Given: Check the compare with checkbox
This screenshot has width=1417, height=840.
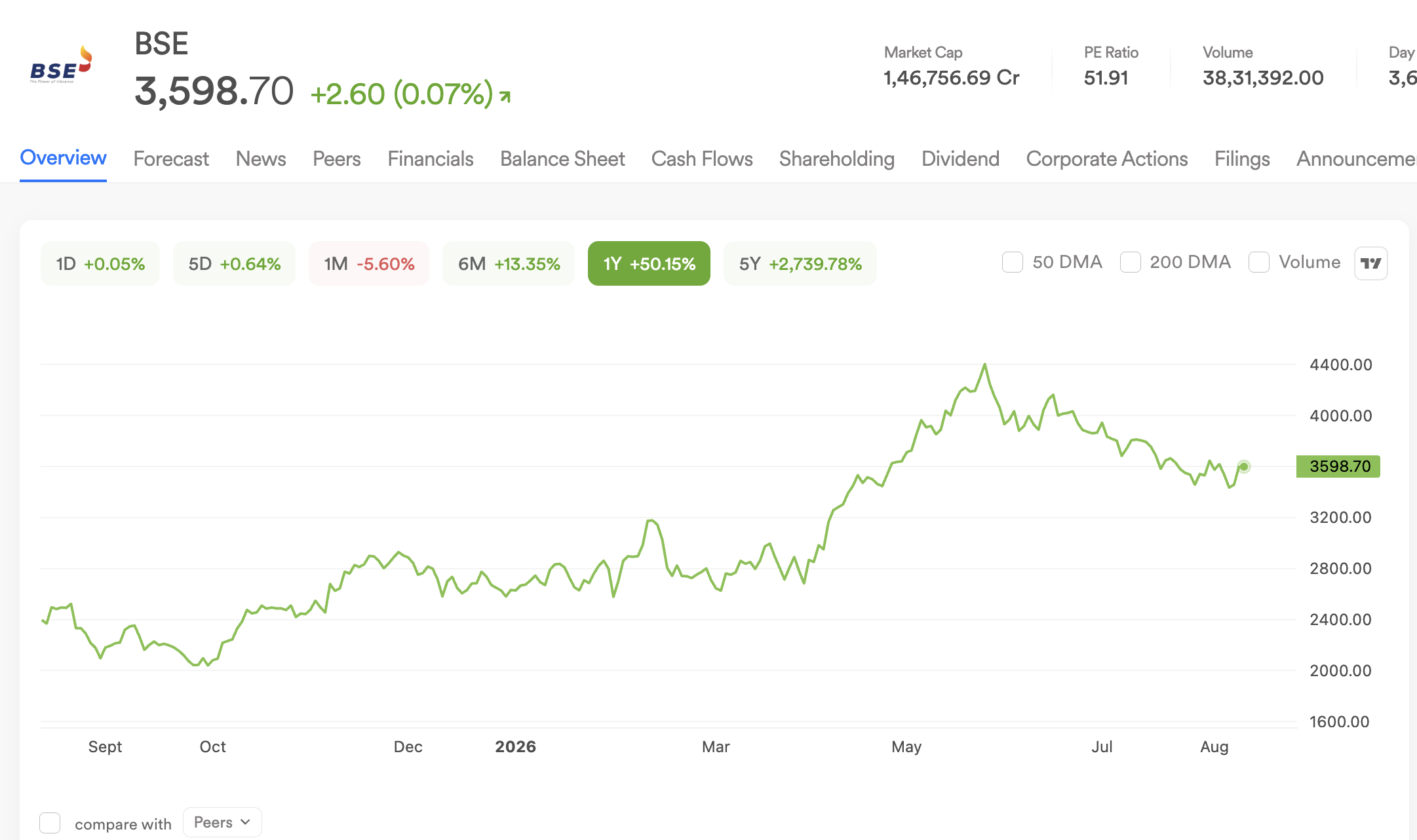Looking at the screenshot, I should tap(50, 823).
